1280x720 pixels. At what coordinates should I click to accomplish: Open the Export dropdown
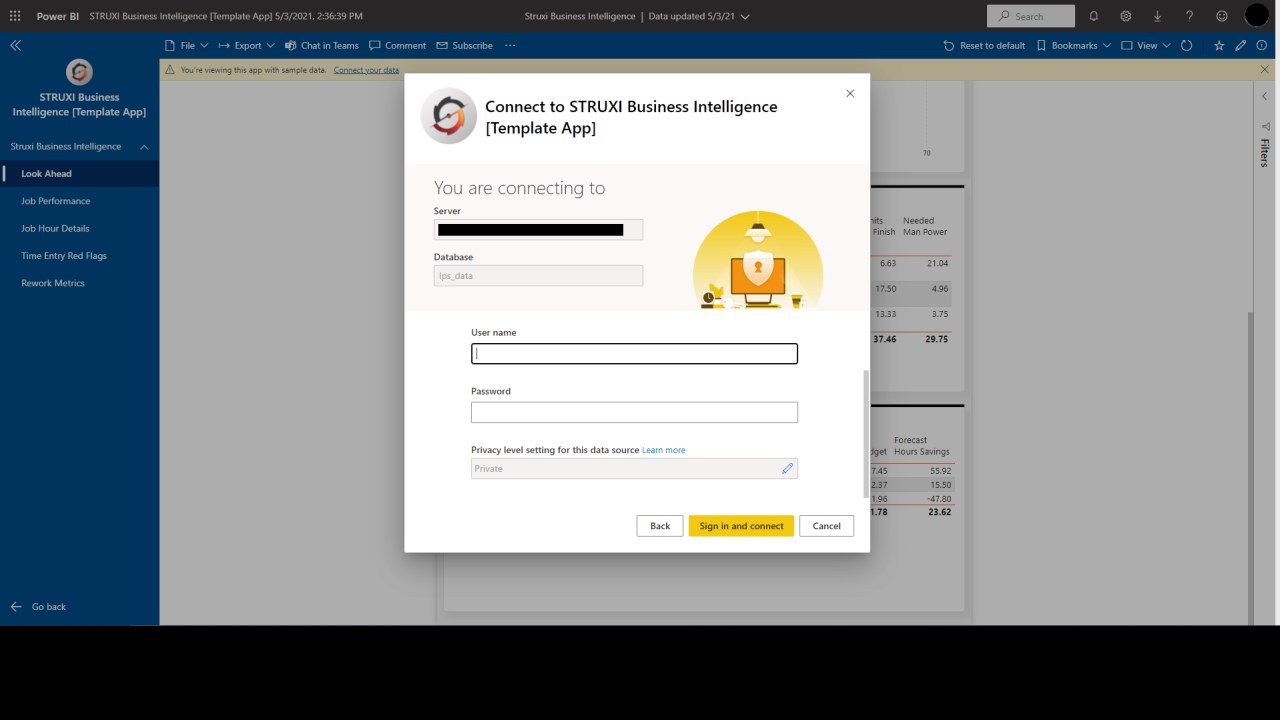pos(246,45)
